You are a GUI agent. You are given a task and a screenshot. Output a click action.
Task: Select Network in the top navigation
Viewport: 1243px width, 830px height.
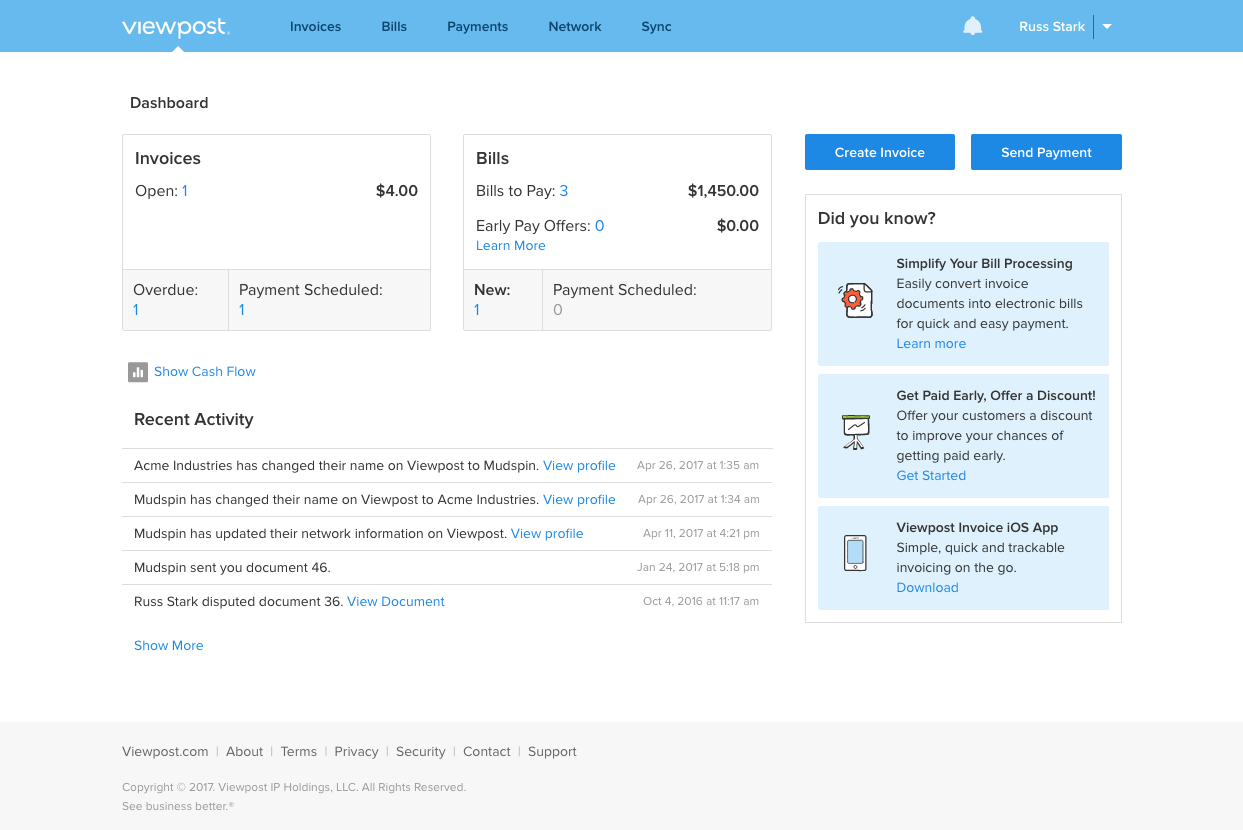575,27
